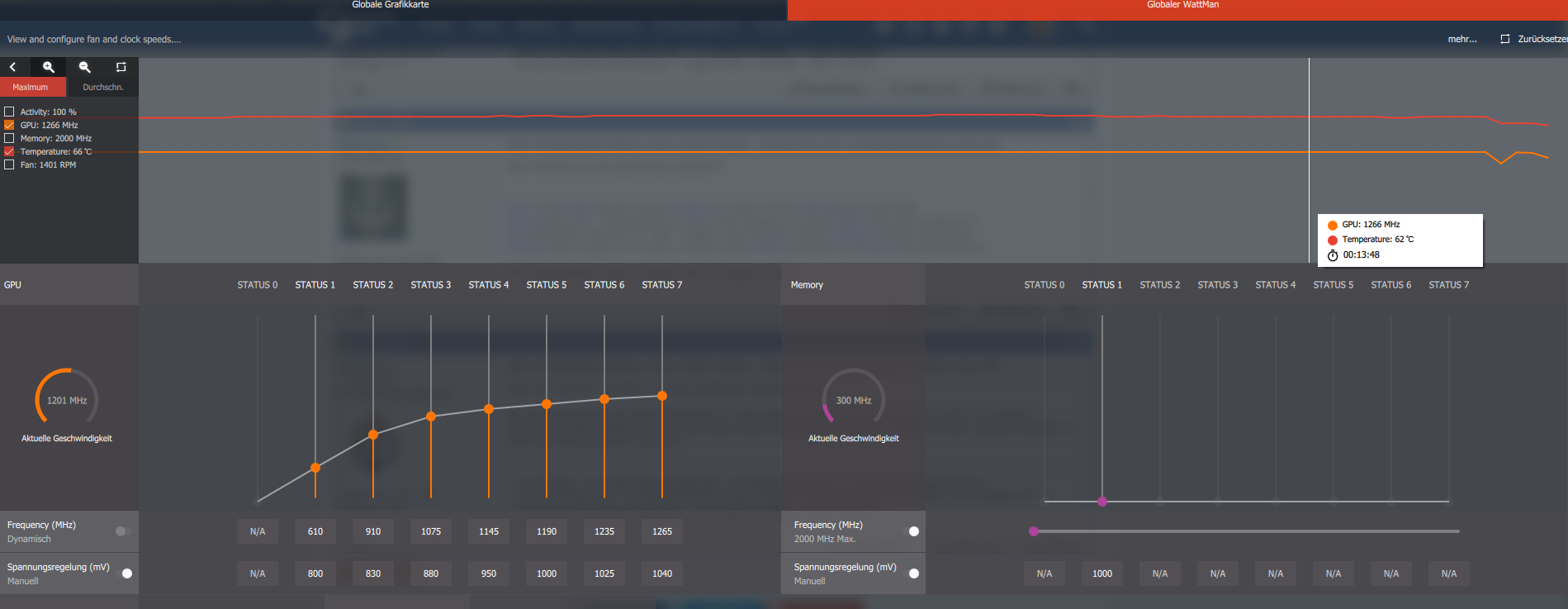Image resolution: width=1568 pixels, height=609 pixels.
Task: Reset the graph view with the loop icon
Action: tap(121, 67)
